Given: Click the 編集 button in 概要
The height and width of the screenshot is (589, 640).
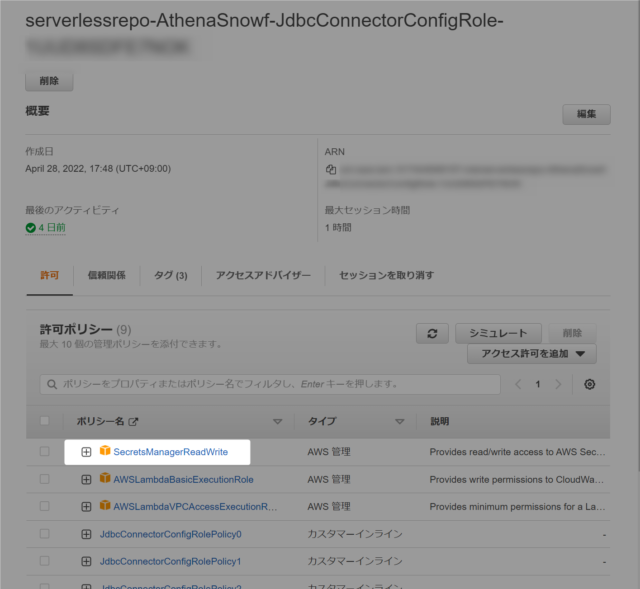Looking at the screenshot, I should pyautogui.click(x=587, y=114).
